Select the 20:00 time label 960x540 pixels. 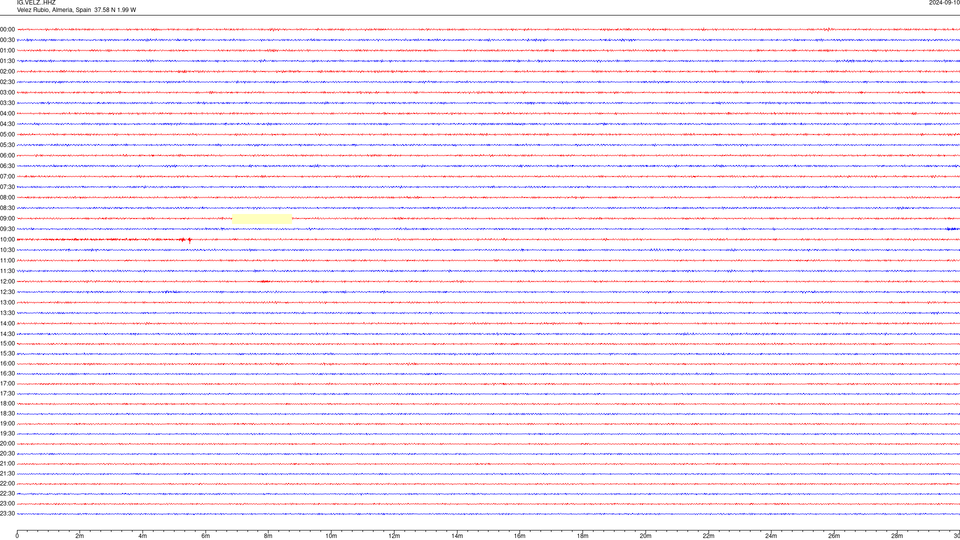pyautogui.click(x=7, y=444)
